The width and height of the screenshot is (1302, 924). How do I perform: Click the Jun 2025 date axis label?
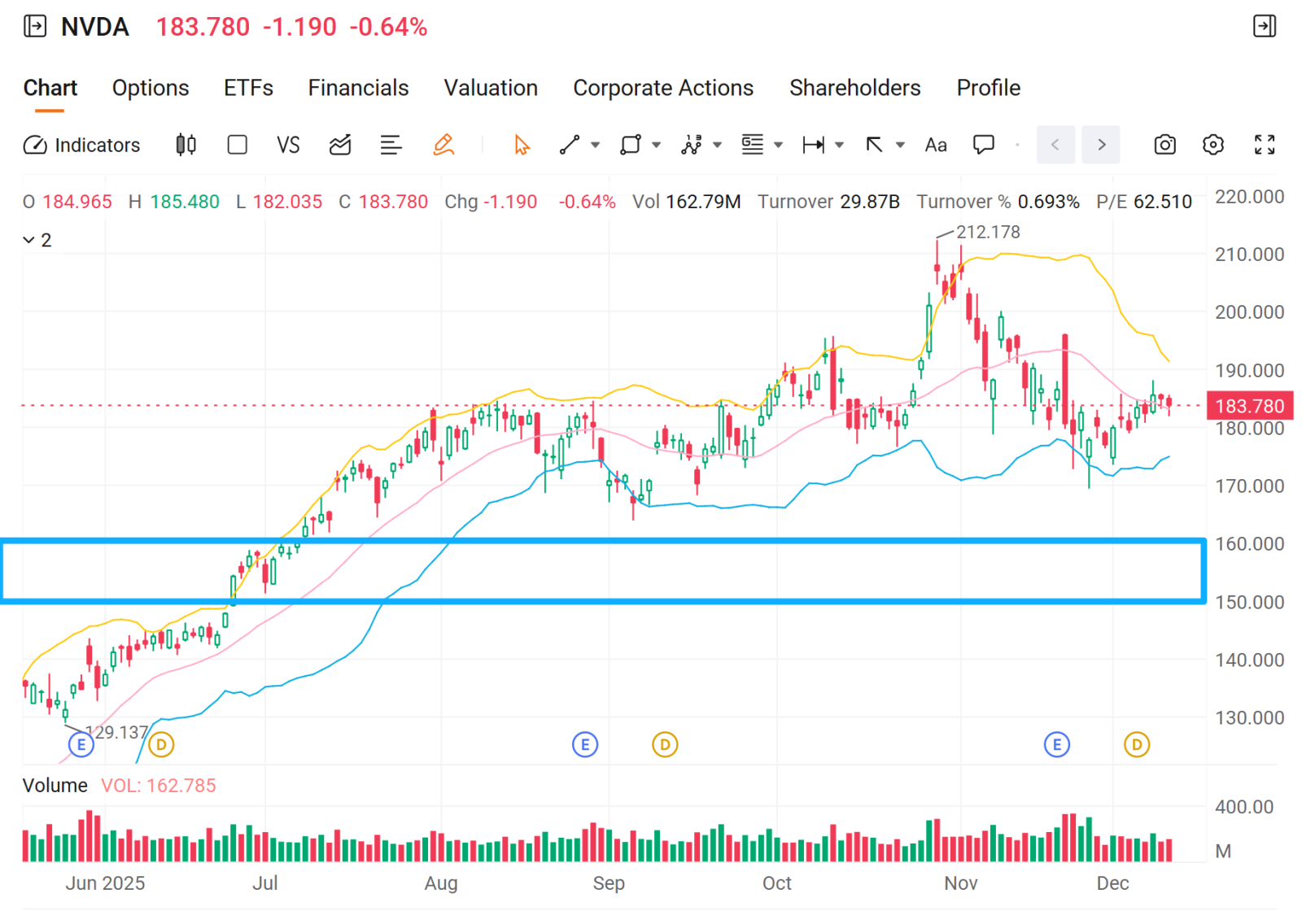tap(106, 883)
